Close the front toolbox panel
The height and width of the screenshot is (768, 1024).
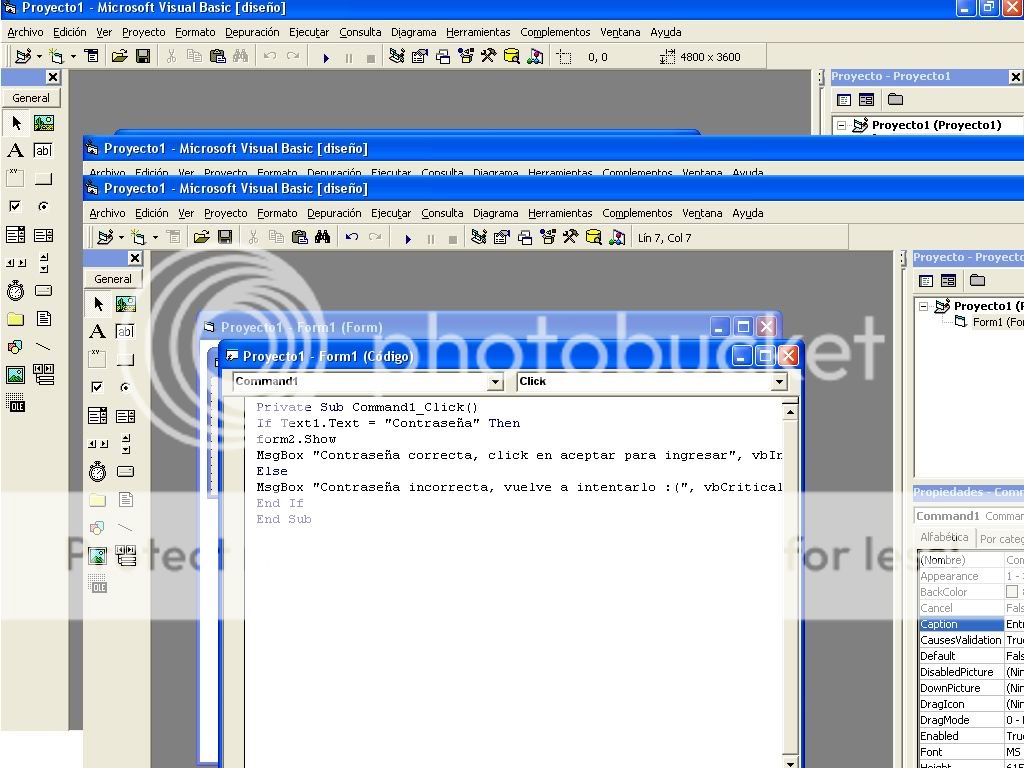(135, 258)
